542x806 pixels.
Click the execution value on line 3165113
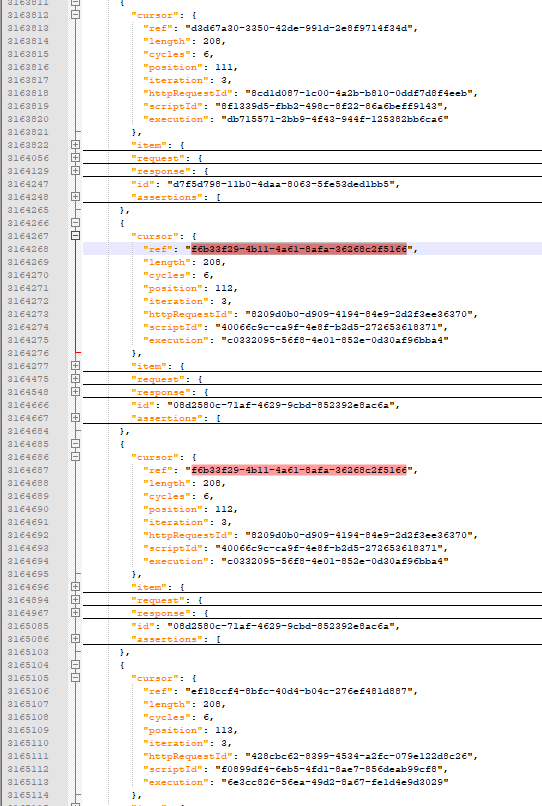(x=335, y=782)
